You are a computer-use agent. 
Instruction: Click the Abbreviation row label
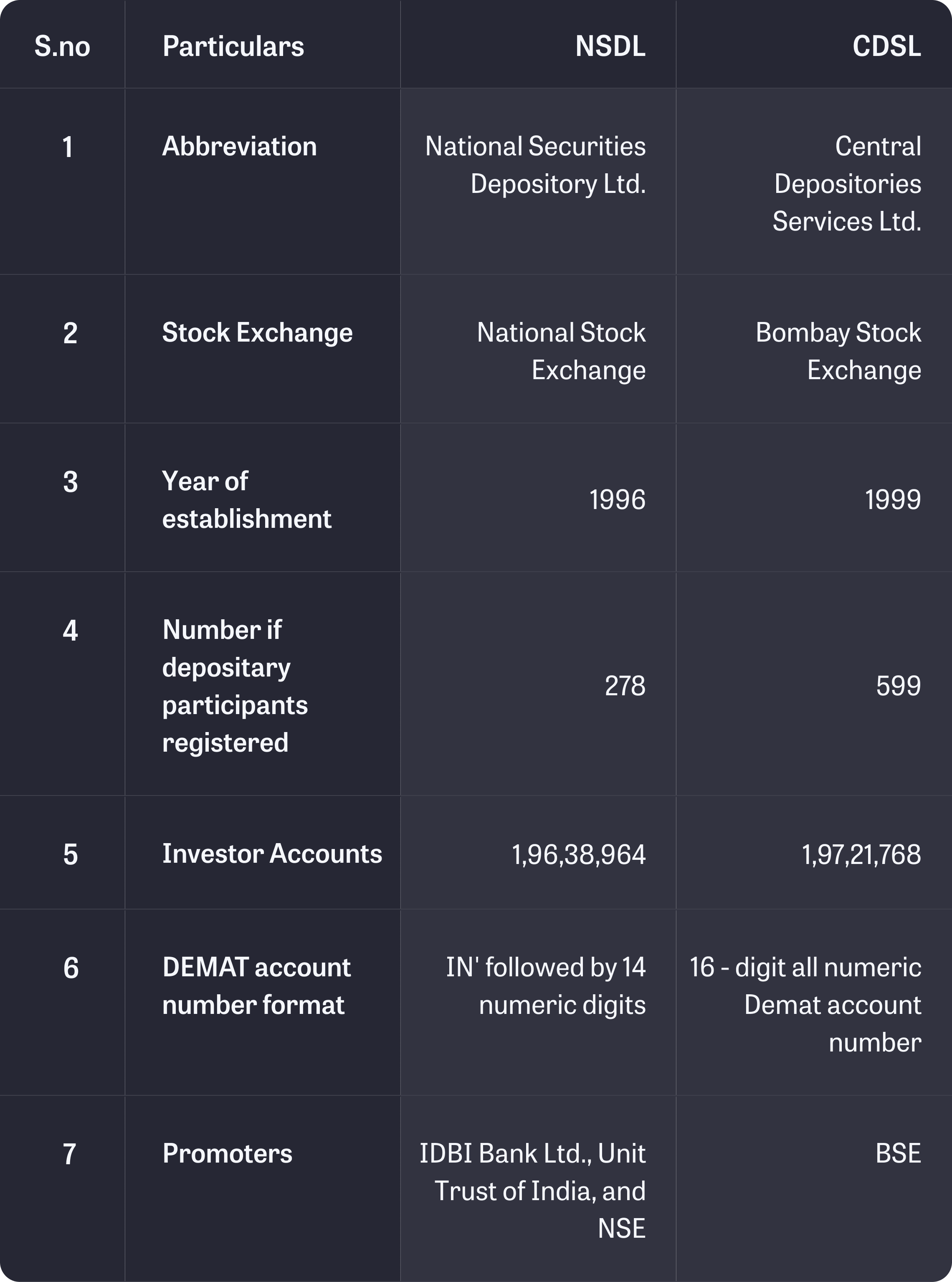[x=239, y=146]
